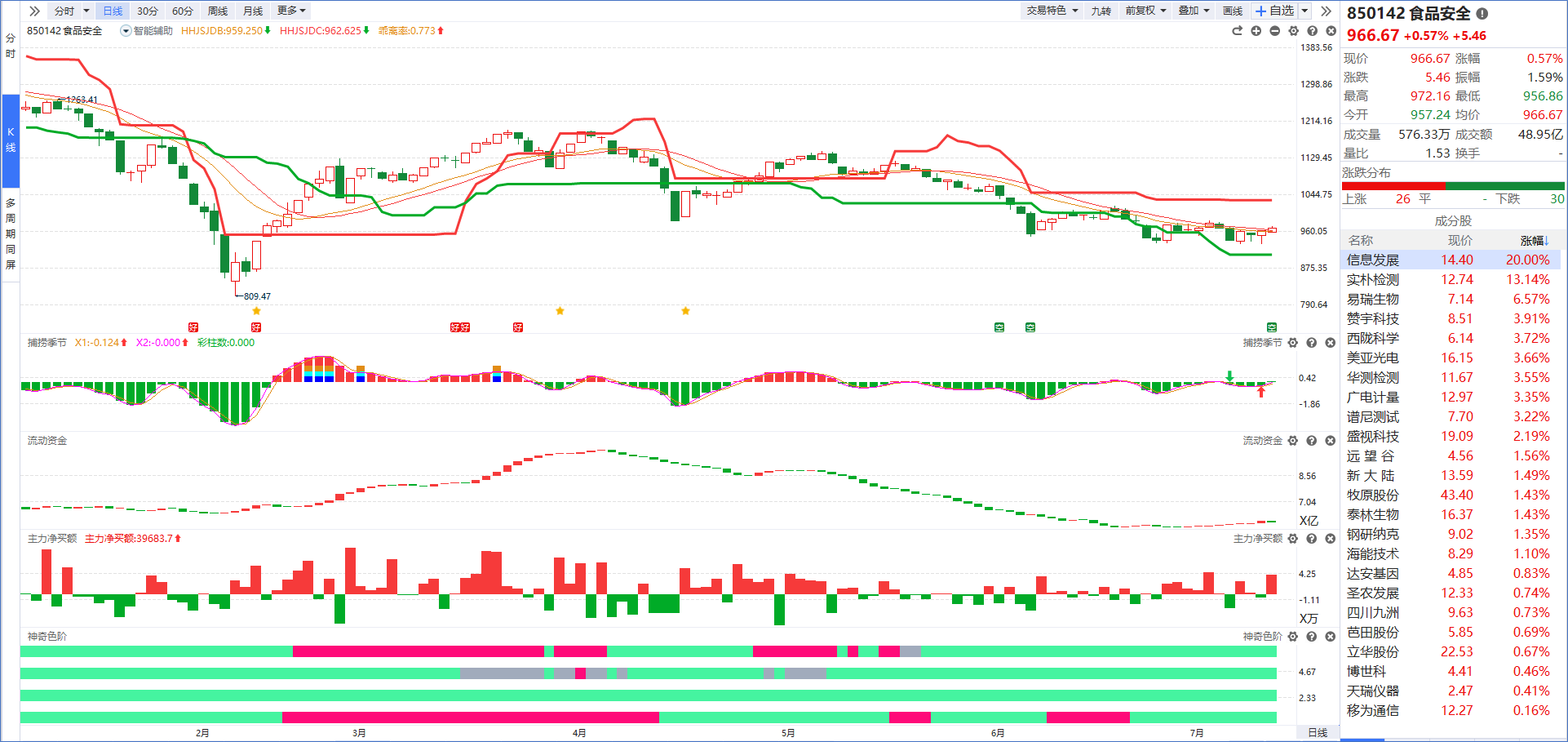
Task: Add stock with 自选 button
Action: [x=1274, y=11]
